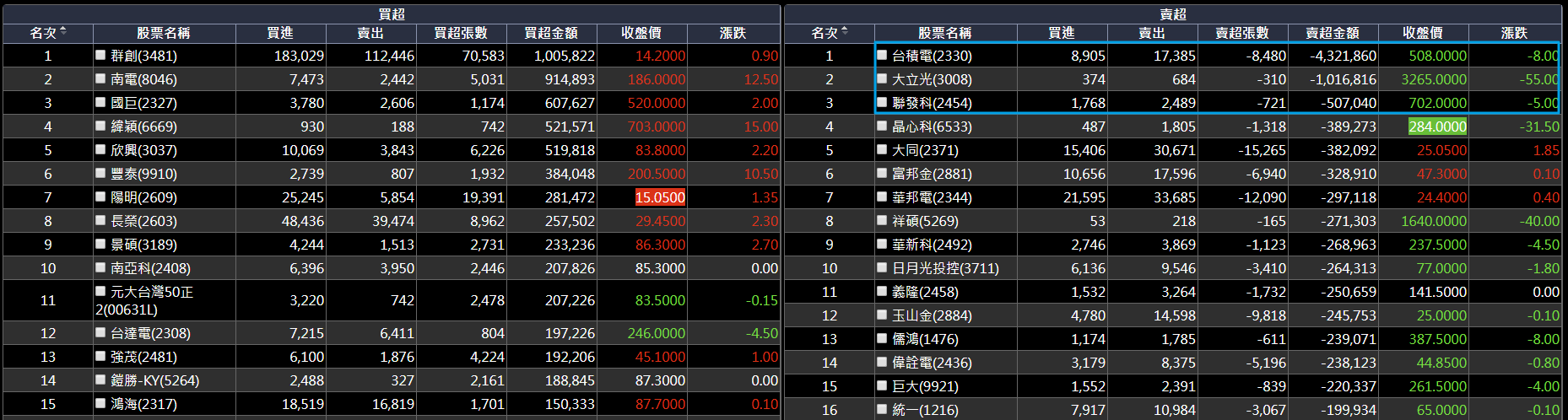Tick the checkbox for 群創(3481)
Screen dimensions: 1568x420
(100, 55)
